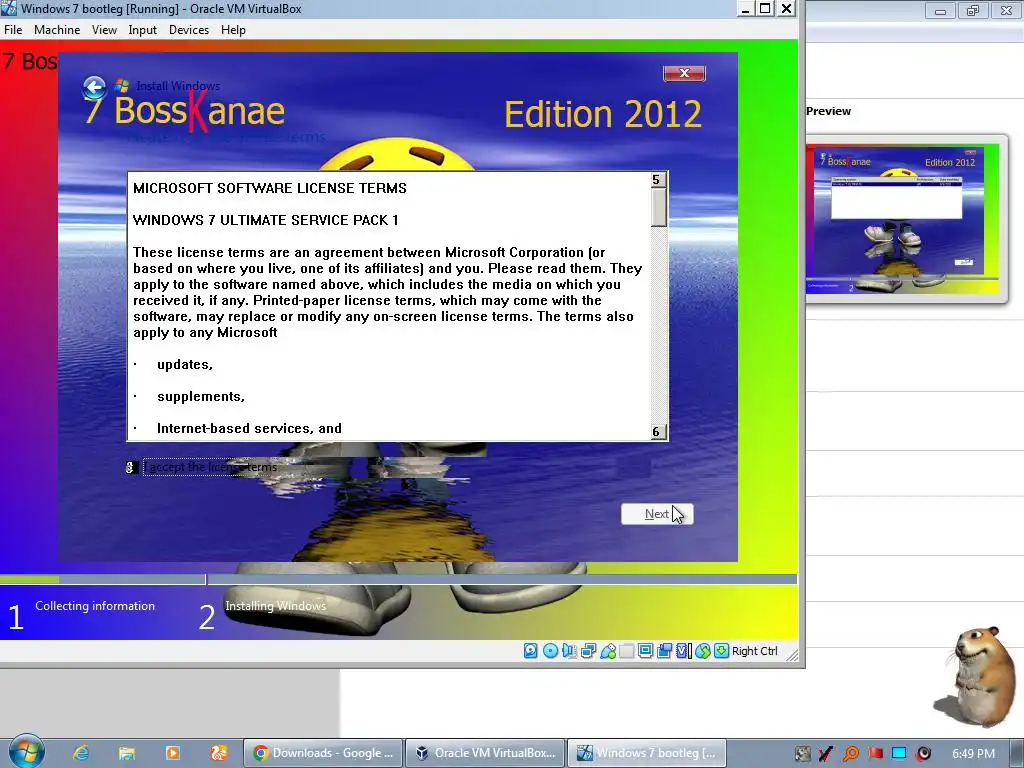1024x768 pixels.
Task: Click the mouse integration indicator icon
Action: point(702,650)
